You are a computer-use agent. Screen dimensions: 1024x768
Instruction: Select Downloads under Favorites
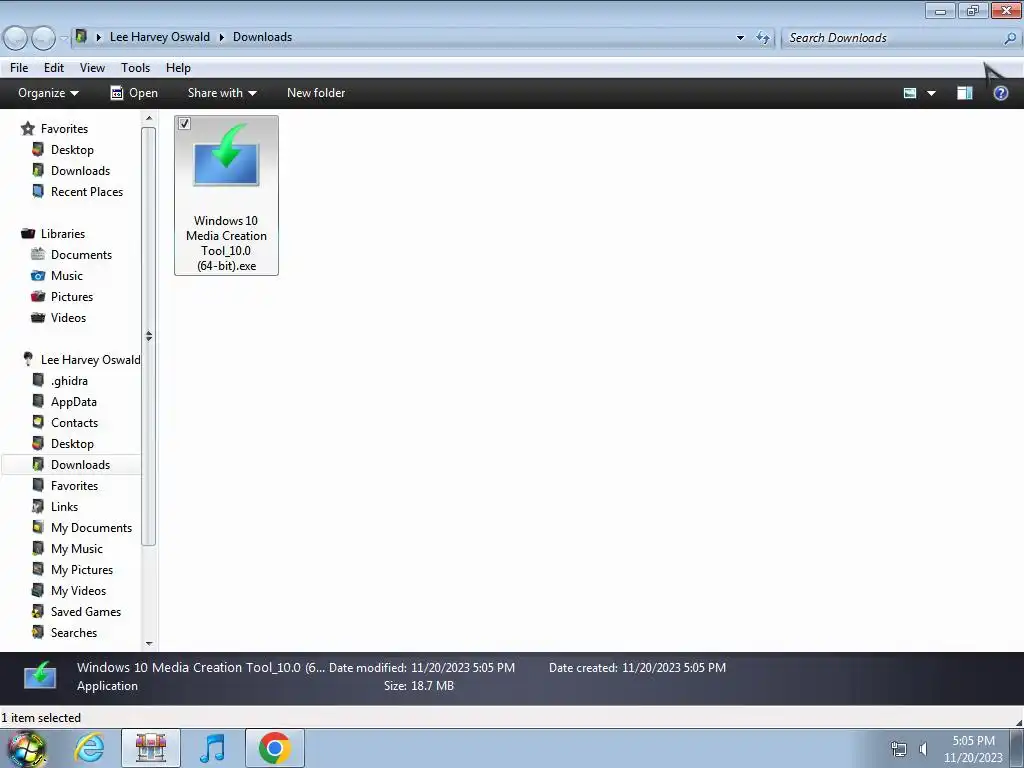click(x=80, y=170)
